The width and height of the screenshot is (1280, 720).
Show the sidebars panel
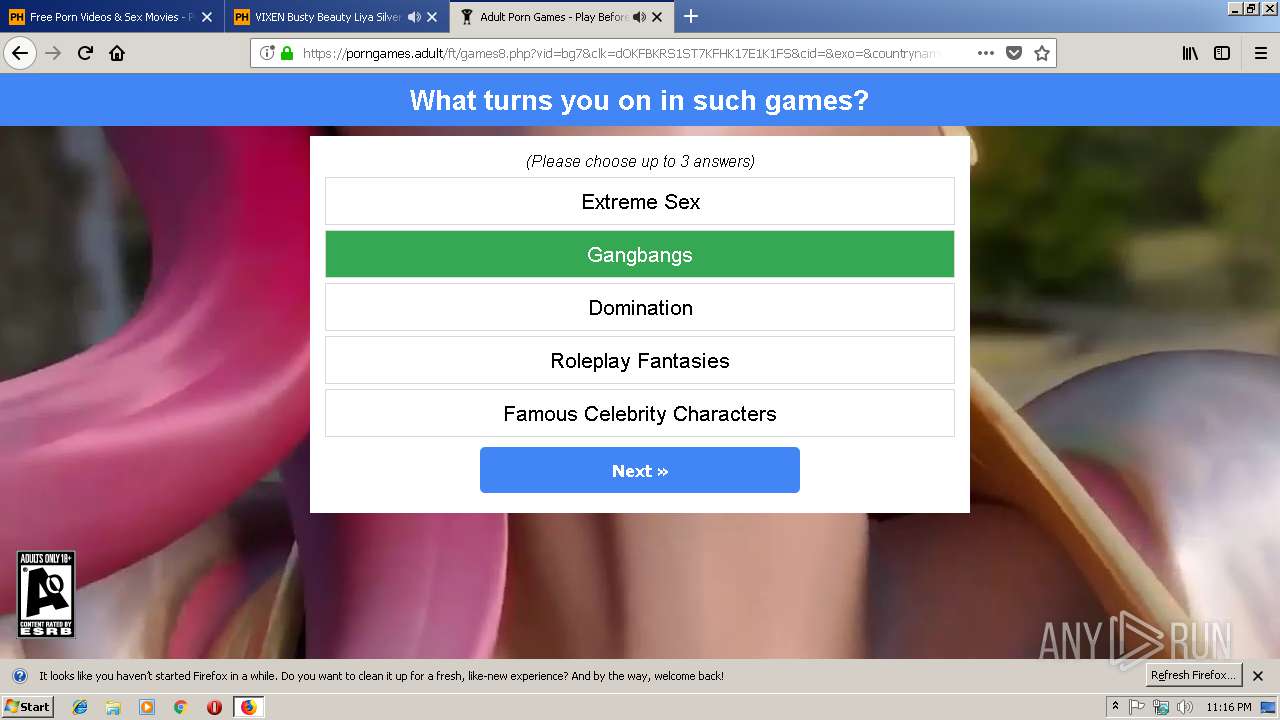coord(1222,53)
